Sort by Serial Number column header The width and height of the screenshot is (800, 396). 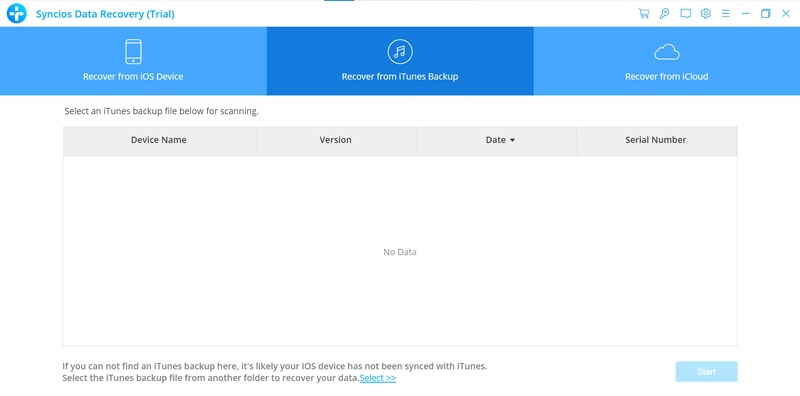[656, 140]
